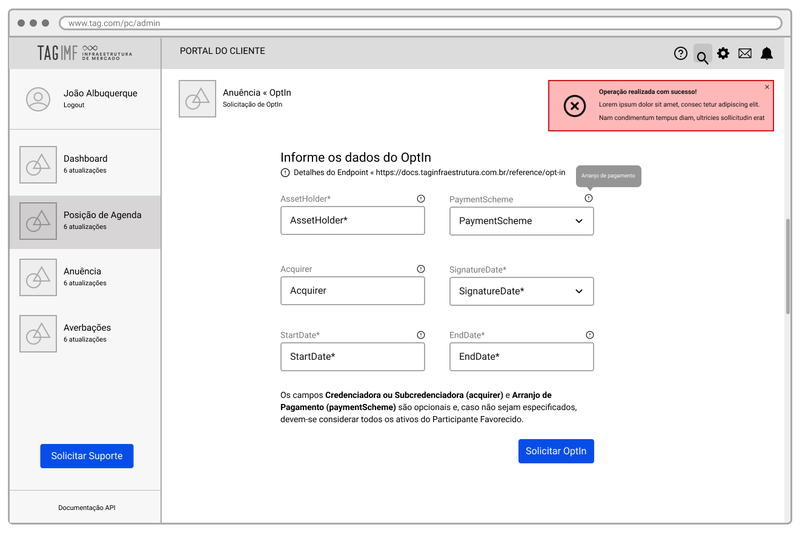Click the search magnifier icon

(x=703, y=56)
